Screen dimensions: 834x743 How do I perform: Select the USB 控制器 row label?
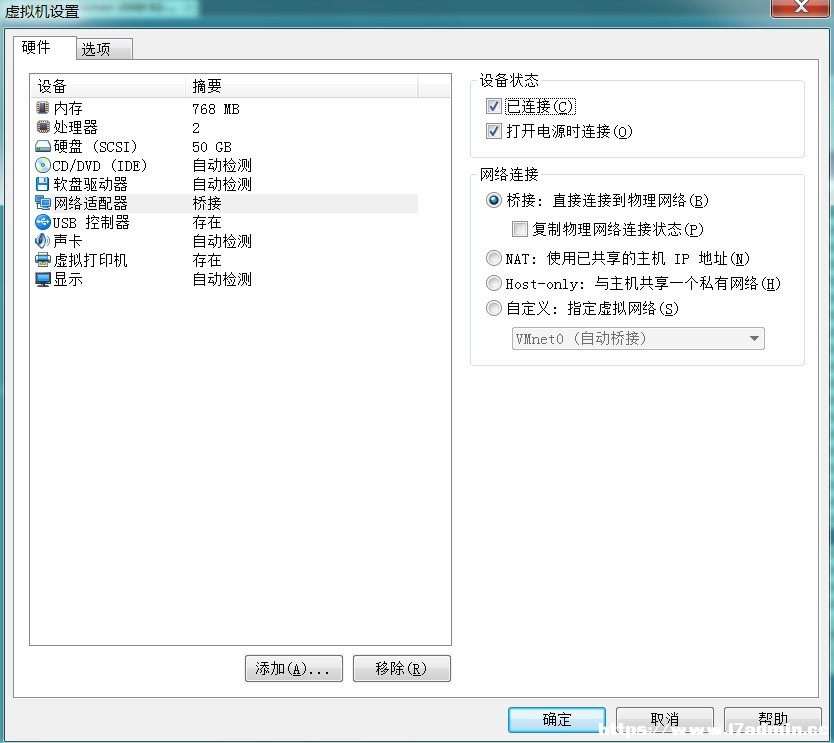(91, 222)
